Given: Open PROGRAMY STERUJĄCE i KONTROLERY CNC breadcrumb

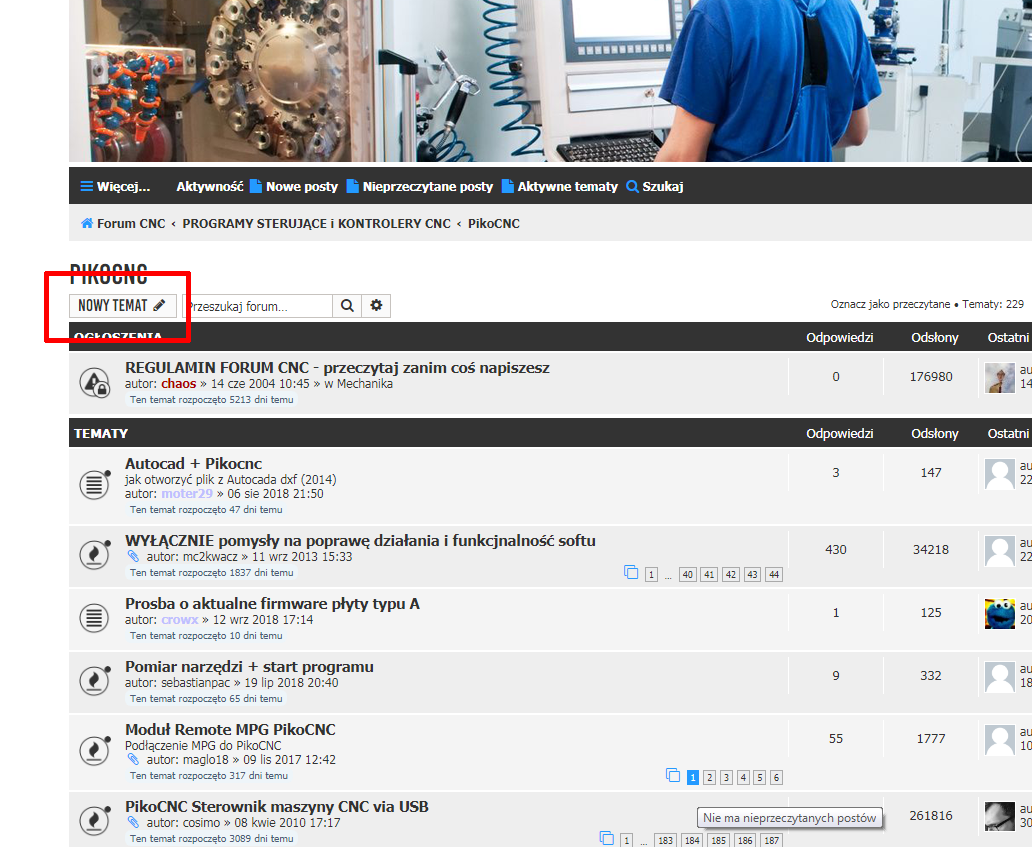Looking at the screenshot, I should pos(317,223).
